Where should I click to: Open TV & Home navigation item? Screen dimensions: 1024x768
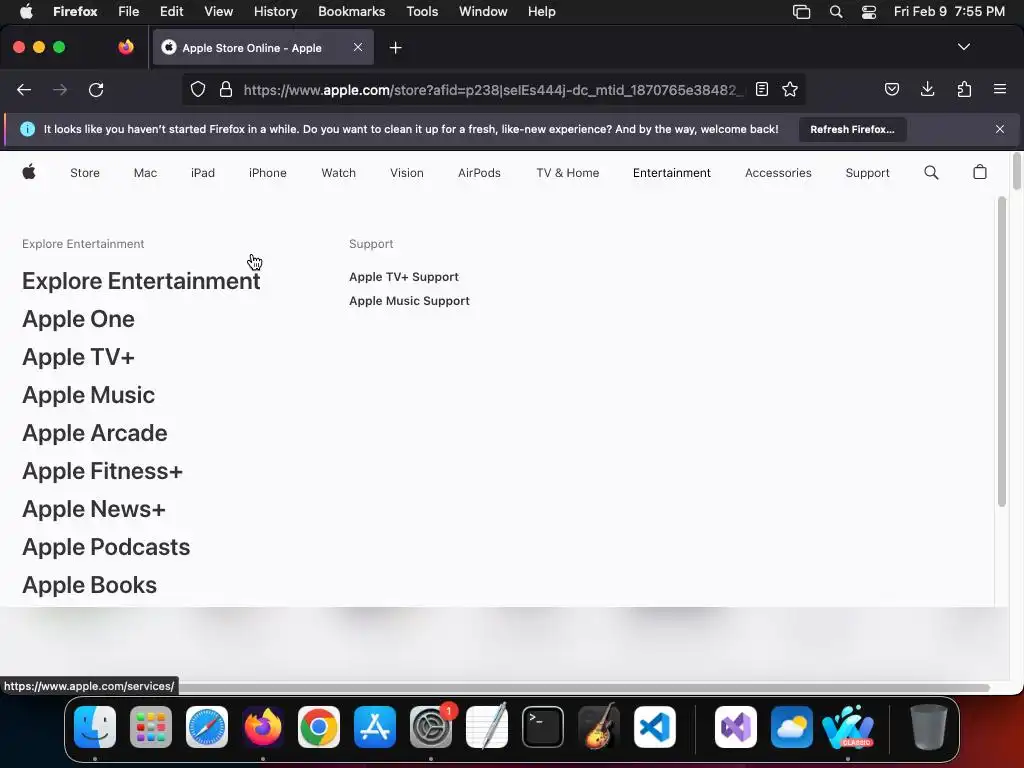click(568, 173)
